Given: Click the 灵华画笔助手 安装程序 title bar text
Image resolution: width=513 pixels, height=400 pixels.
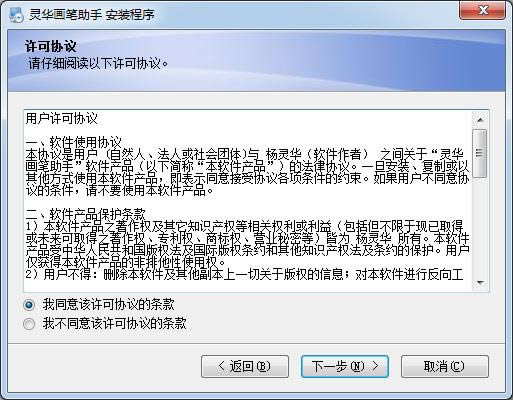Looking at the screenshot, I should click(92, 15).
